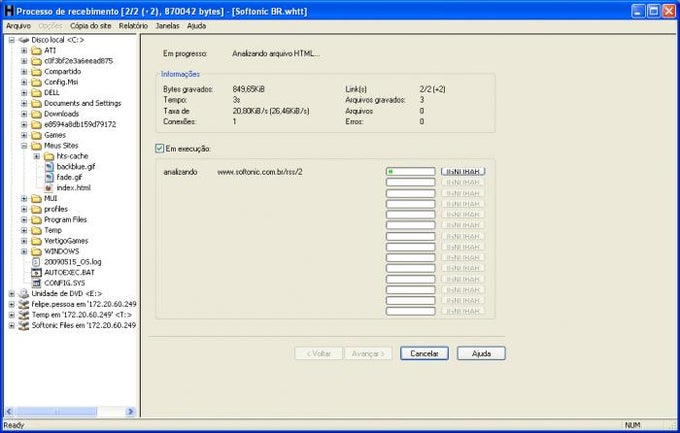Click the Ajuda button at the bottom
Image resolution: width=680 pixels, height=433 pixels.
[x=481, y=353]
